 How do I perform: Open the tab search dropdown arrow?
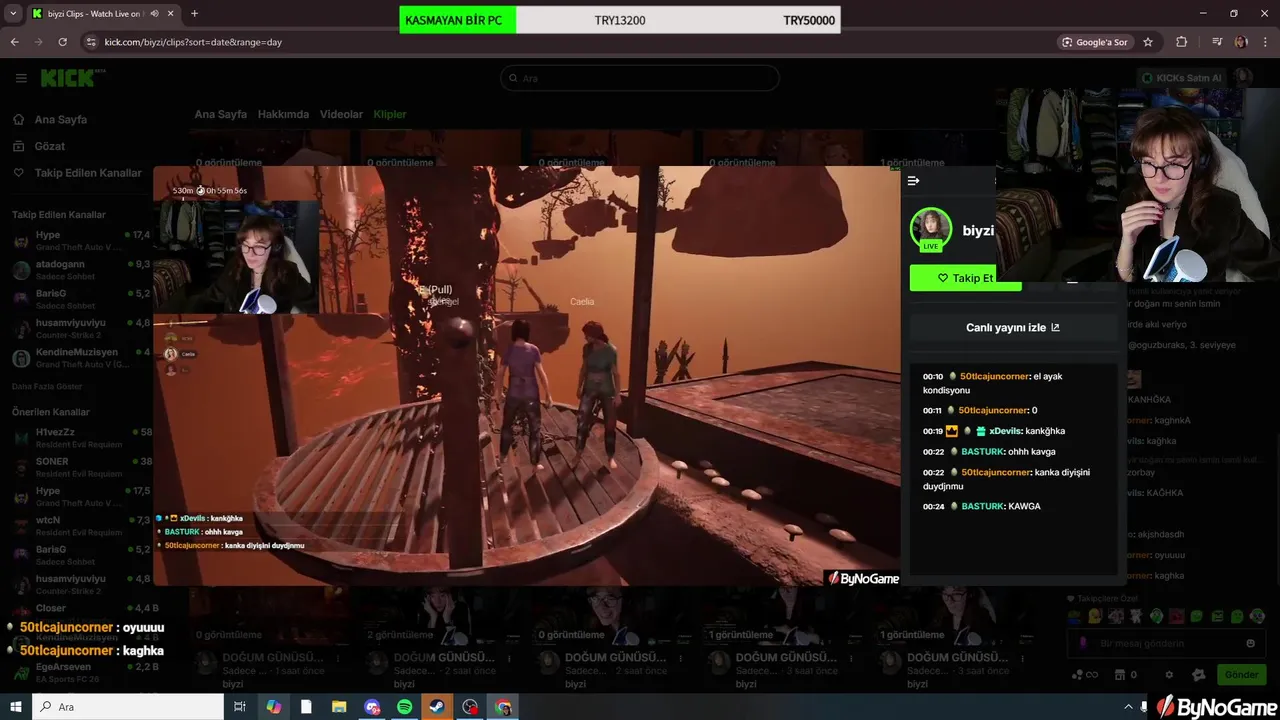click(13, 14)
